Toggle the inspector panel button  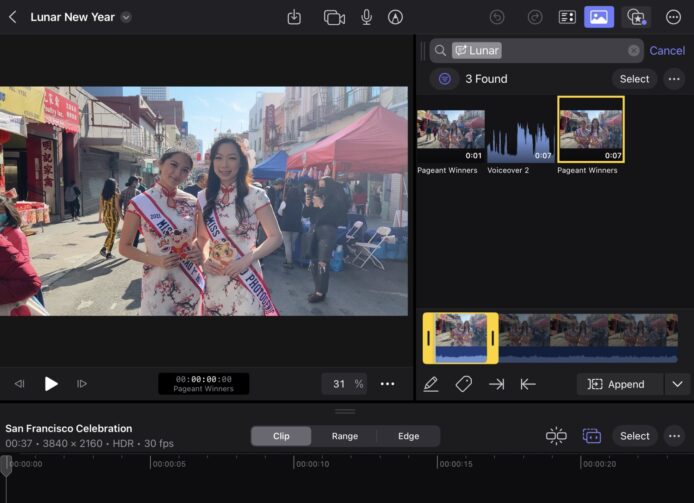[567, 17]
